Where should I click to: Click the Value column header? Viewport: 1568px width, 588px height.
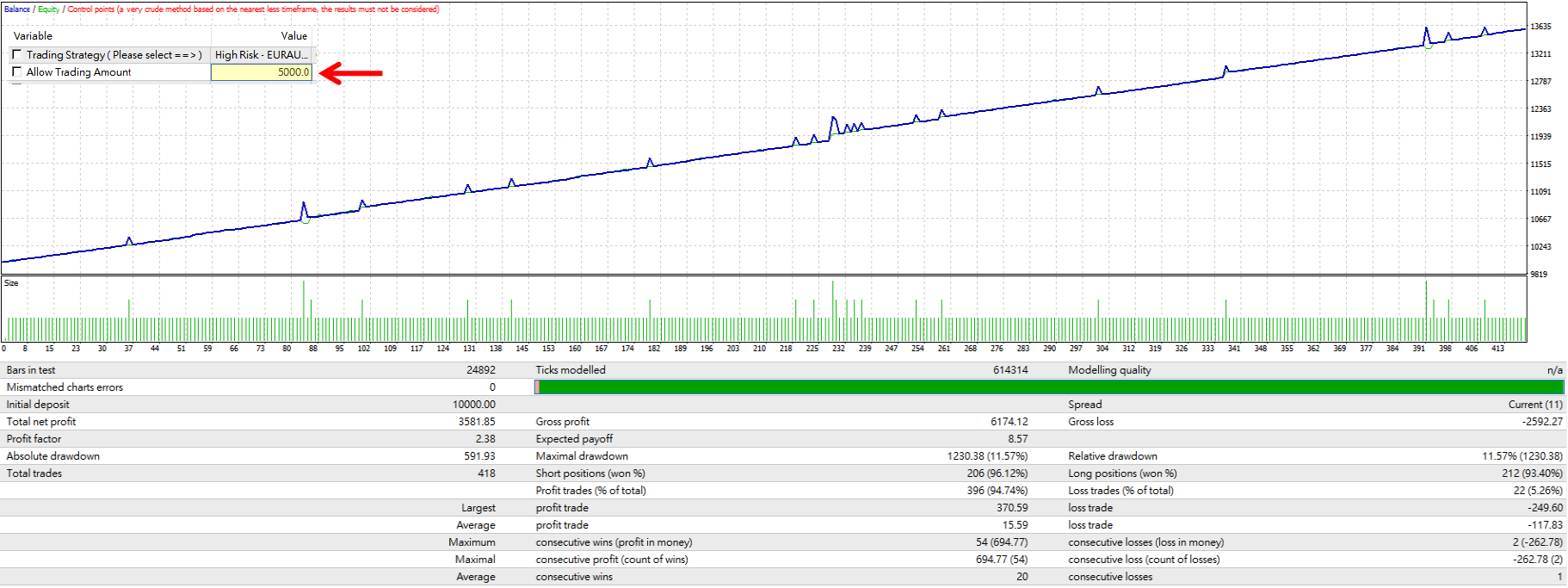click(x=294, y=36)
